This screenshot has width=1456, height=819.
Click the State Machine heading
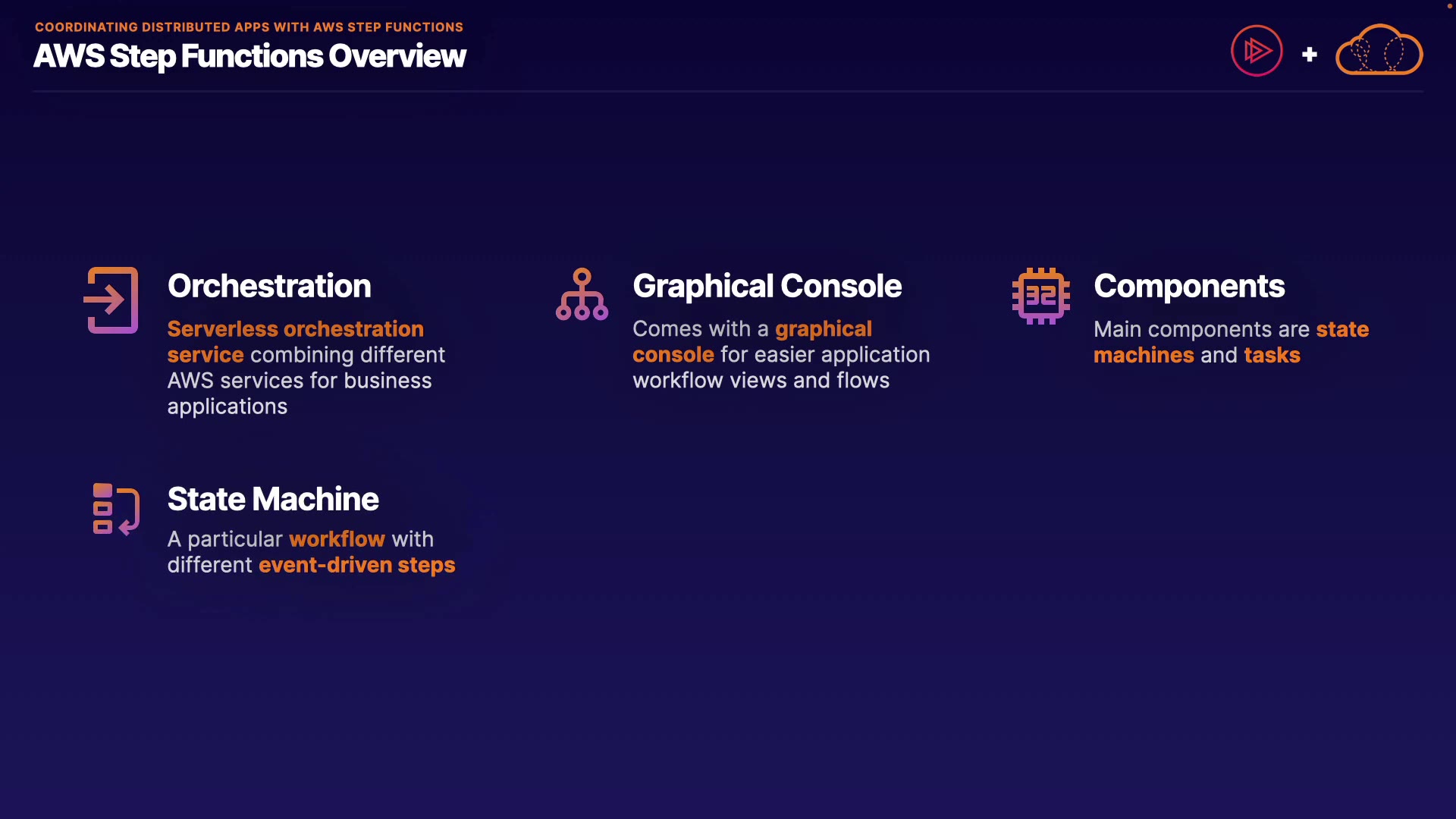point(273,499)
